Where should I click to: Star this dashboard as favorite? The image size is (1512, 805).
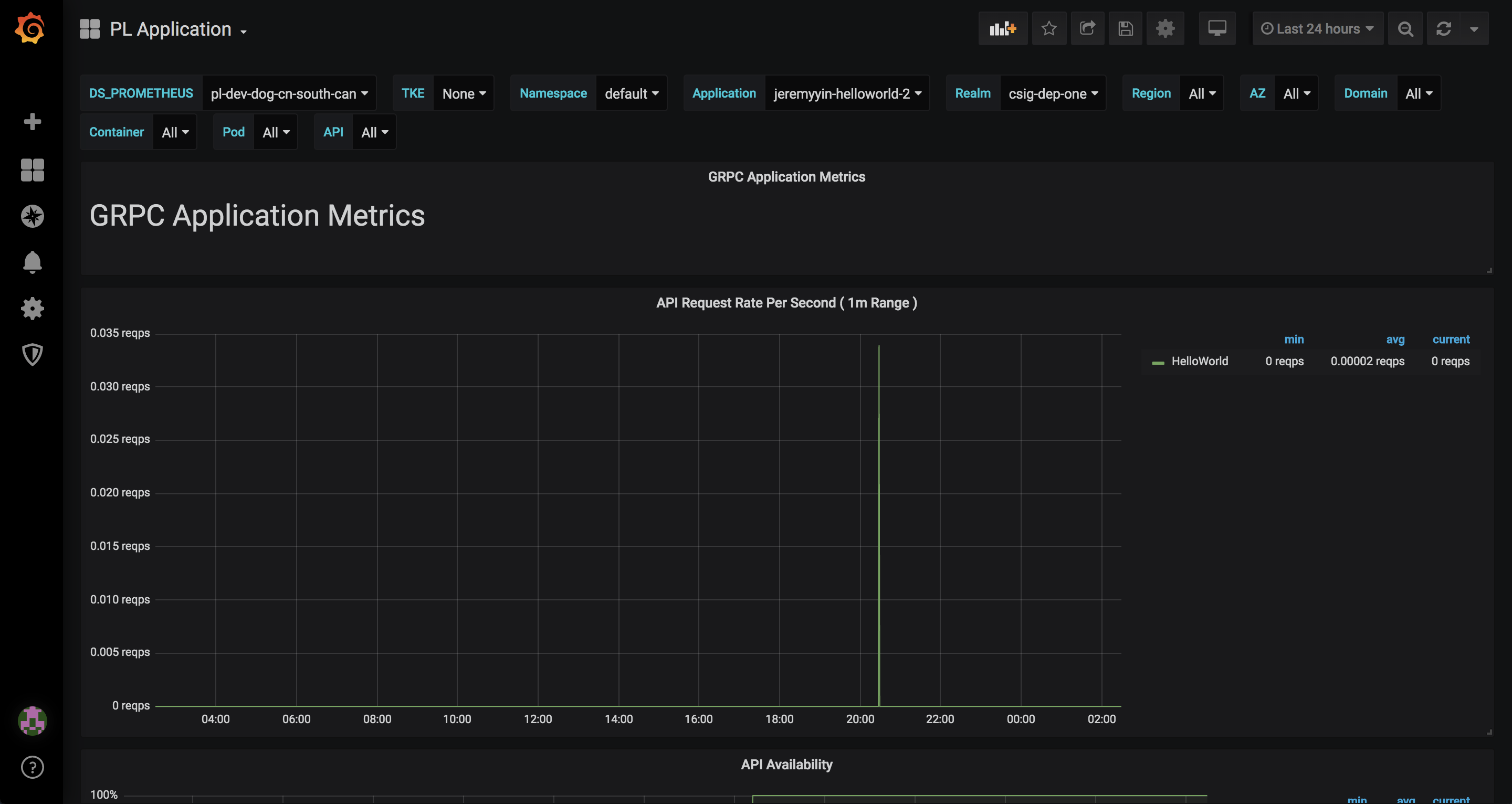point(1049,28)
